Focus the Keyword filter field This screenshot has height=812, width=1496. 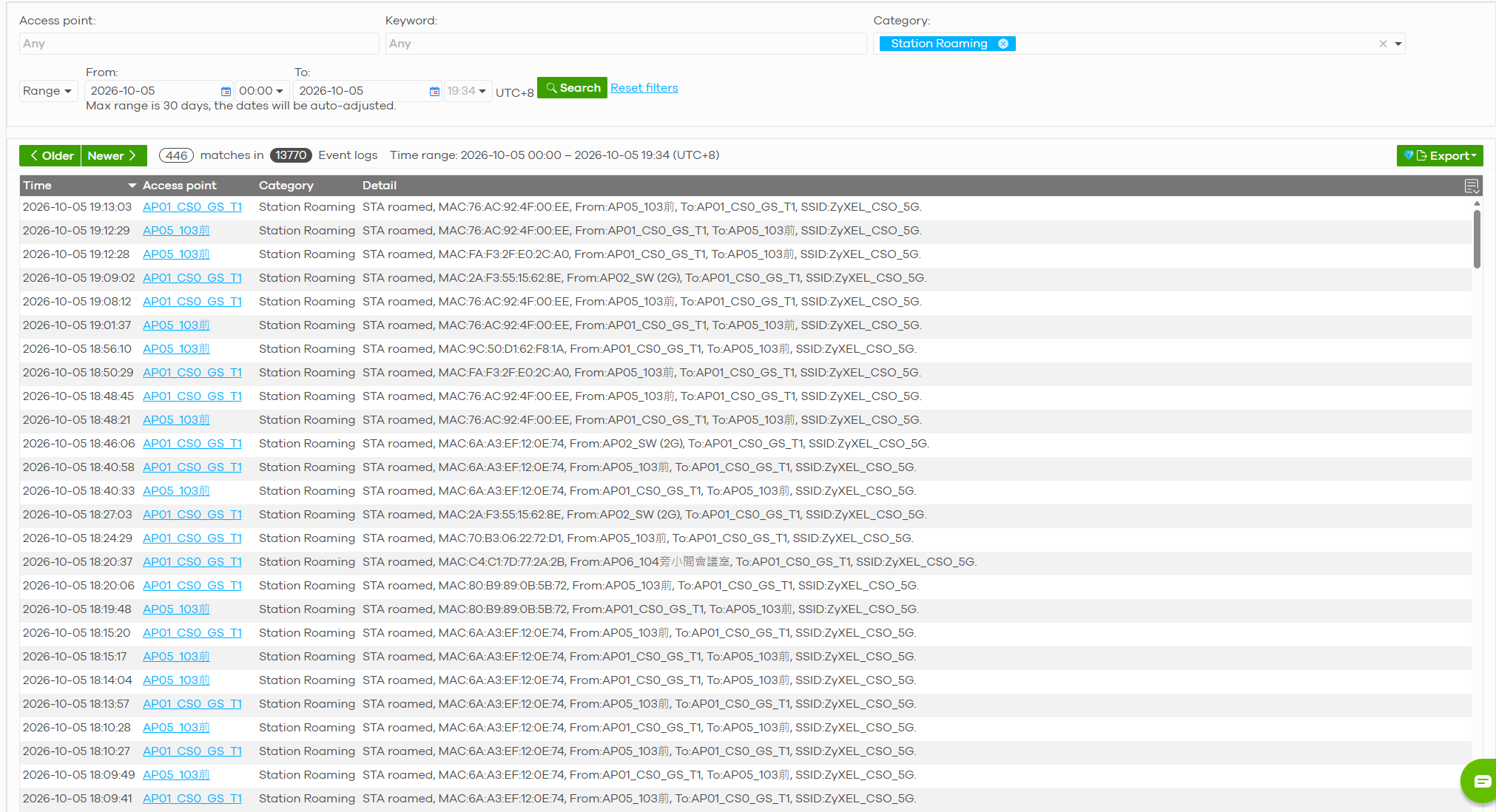(626, 44)
